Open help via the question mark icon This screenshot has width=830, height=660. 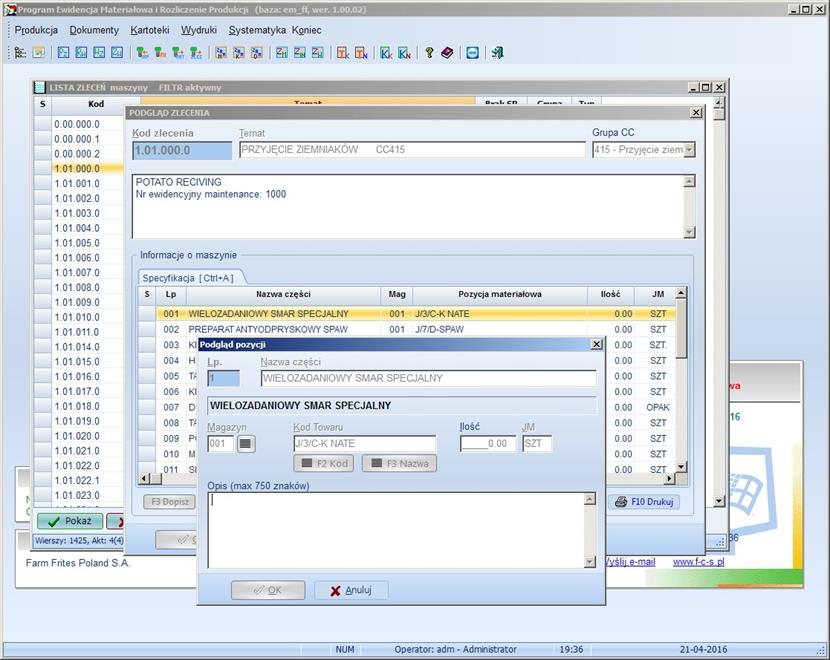[429, 53]
